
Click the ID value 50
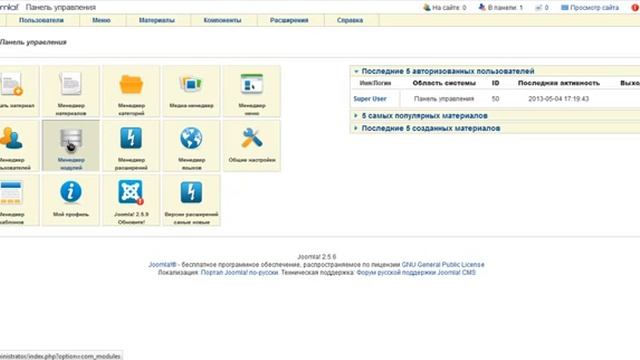(496, 99)
